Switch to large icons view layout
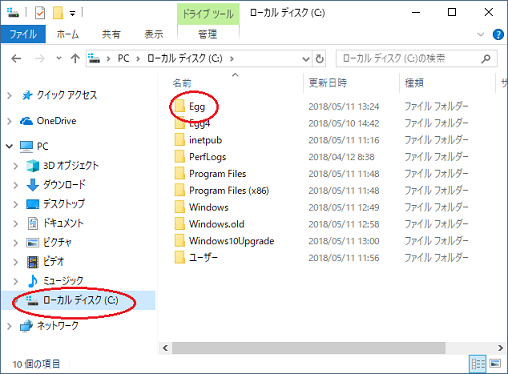This screenshot has height=374, width=508. coord(495,364)
